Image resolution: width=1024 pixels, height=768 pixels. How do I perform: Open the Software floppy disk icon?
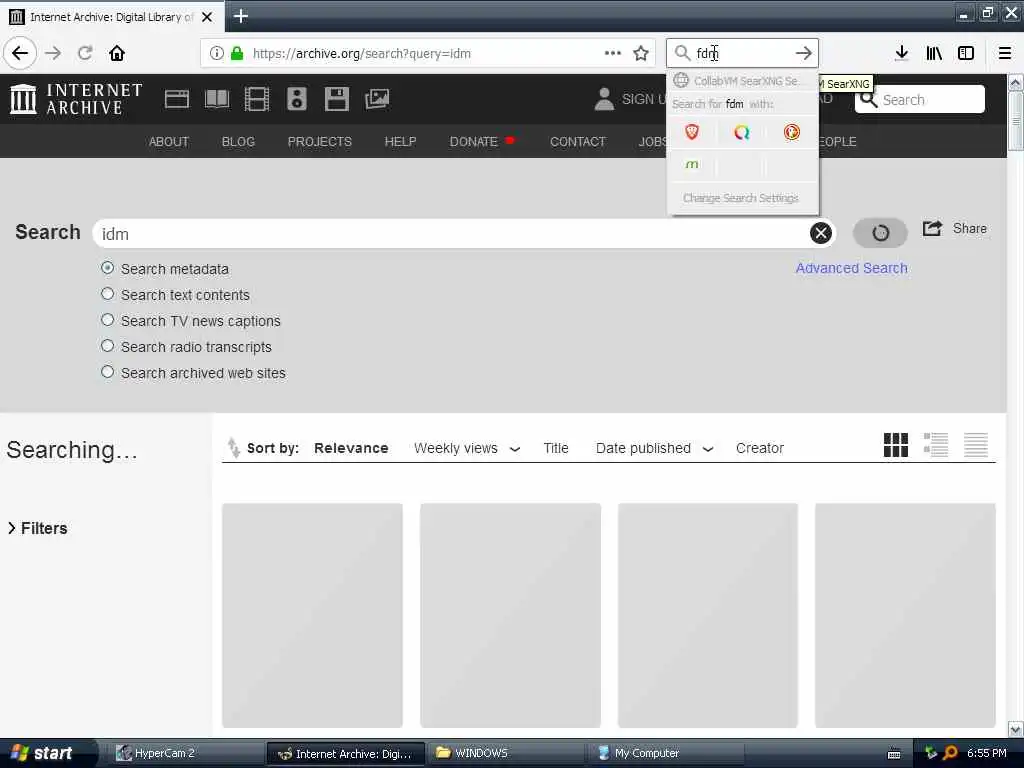336,99
